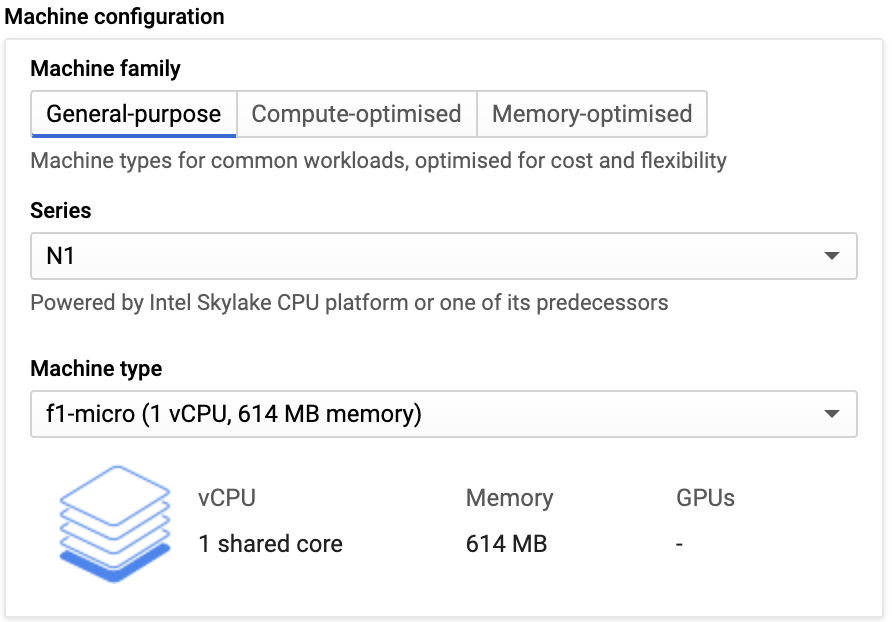This screenshot has width=892, height=622.
Task: Click the 1 shared core value
Action: click(x=270, y=545)
